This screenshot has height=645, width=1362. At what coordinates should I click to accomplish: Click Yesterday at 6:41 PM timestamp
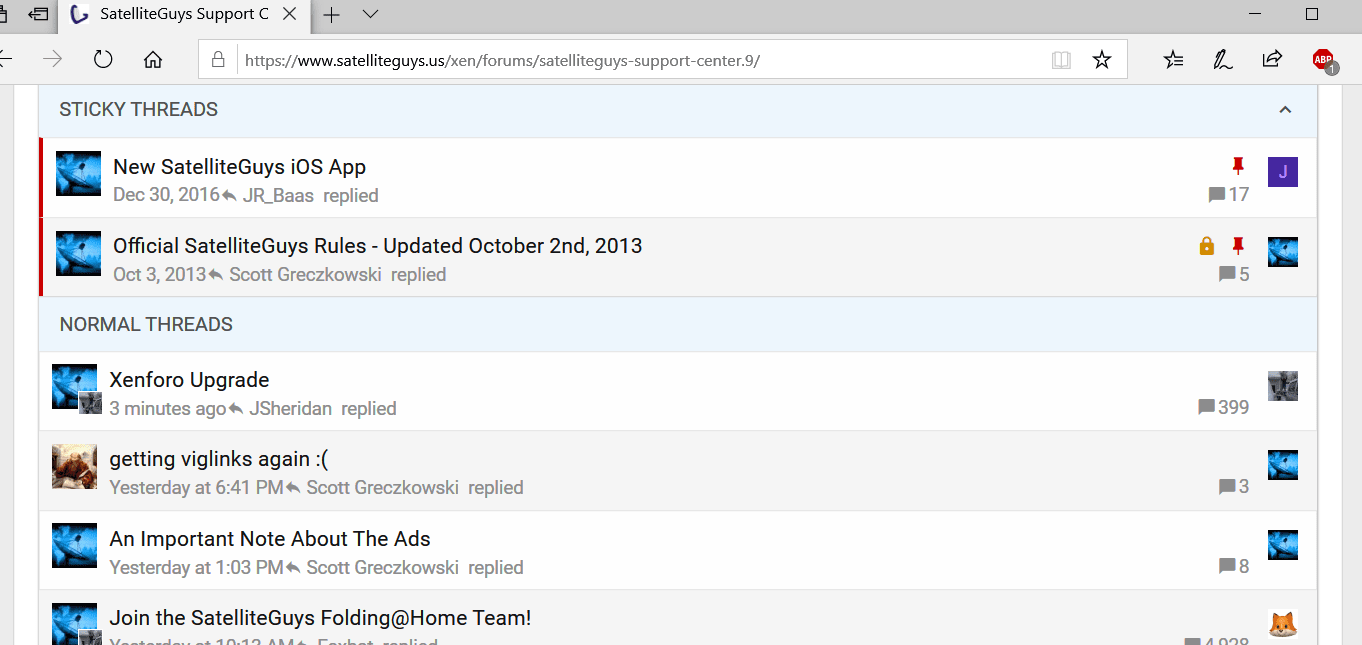(x=196, y=487)
